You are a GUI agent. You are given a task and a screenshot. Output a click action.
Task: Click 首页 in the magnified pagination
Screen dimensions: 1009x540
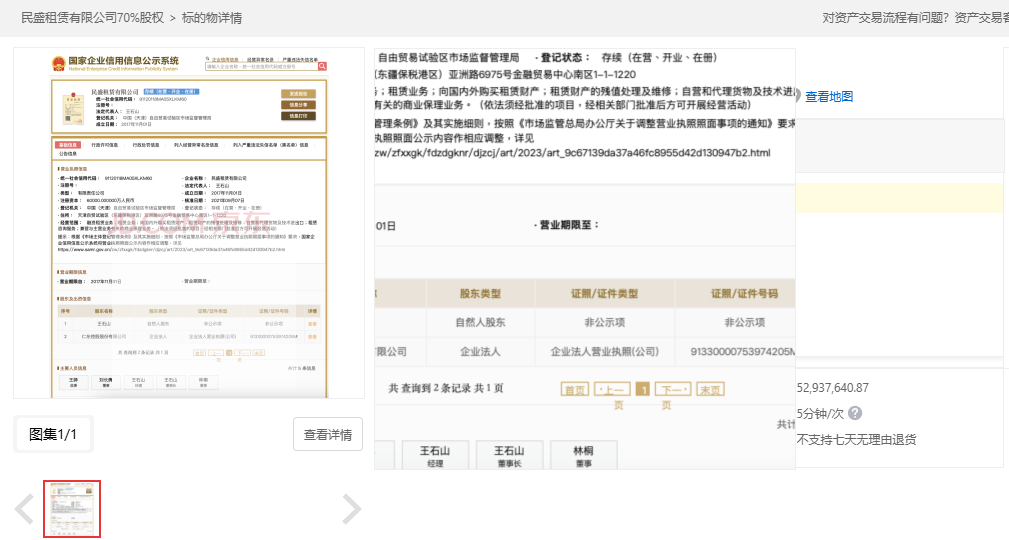click(x=575, y=389)
